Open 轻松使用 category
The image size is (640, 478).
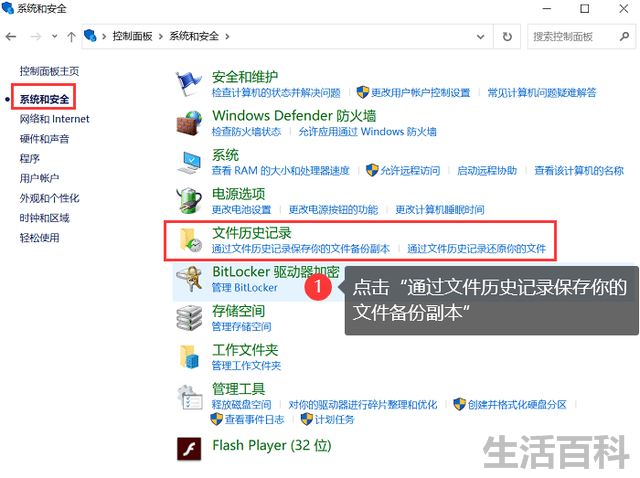(x=39, y=238)
